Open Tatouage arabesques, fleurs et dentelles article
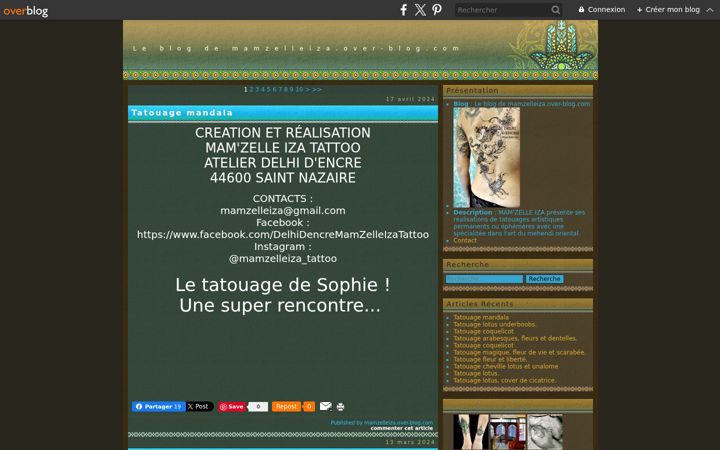 click(x=515, y=338)
